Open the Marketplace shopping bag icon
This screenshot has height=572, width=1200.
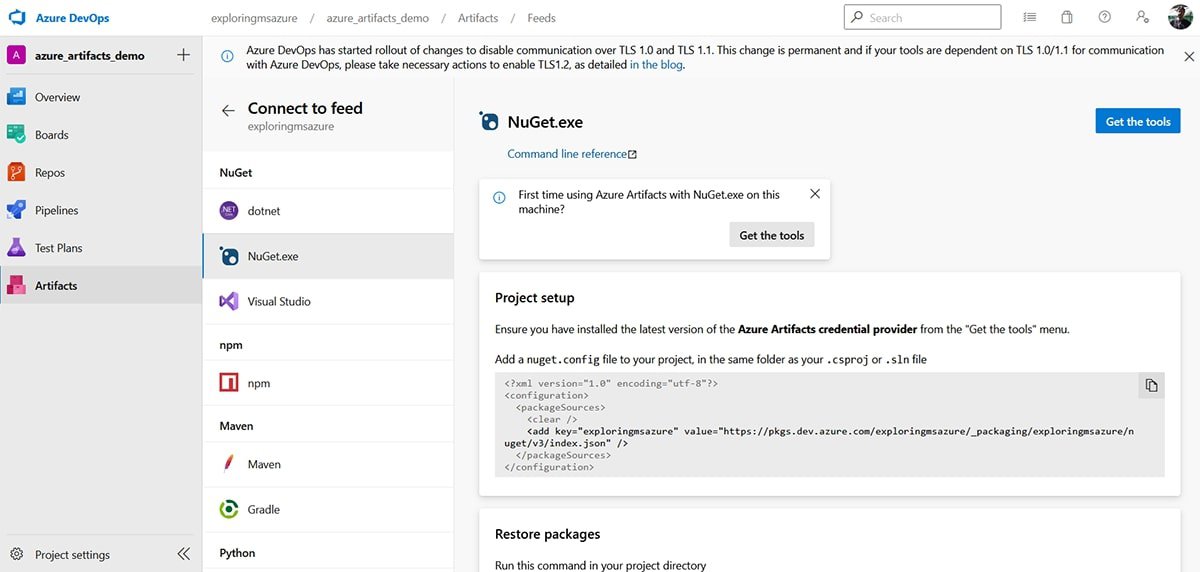pos(1067,18)
